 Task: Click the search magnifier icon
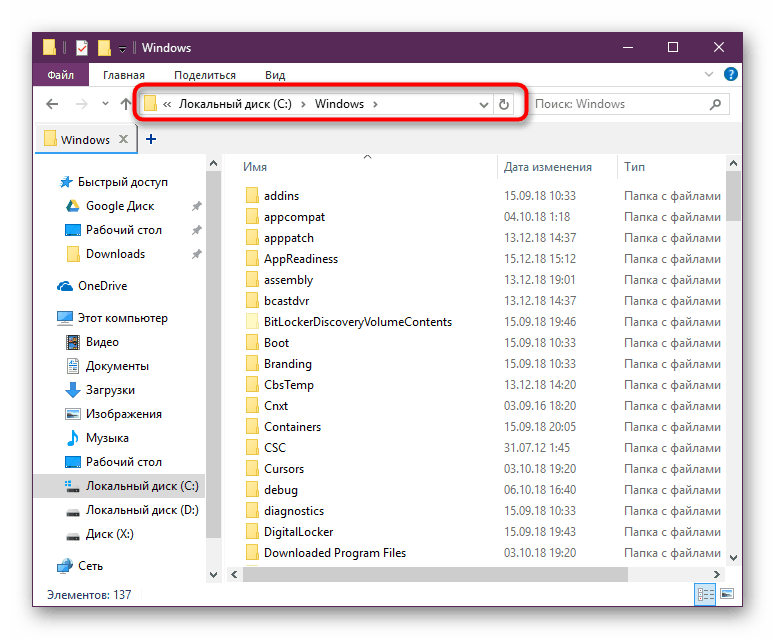pyautogui.click(x=715, y=104)
